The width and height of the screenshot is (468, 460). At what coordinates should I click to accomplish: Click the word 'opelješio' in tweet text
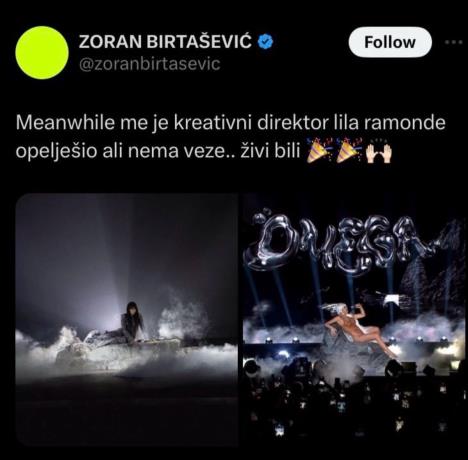click(56, 152)
